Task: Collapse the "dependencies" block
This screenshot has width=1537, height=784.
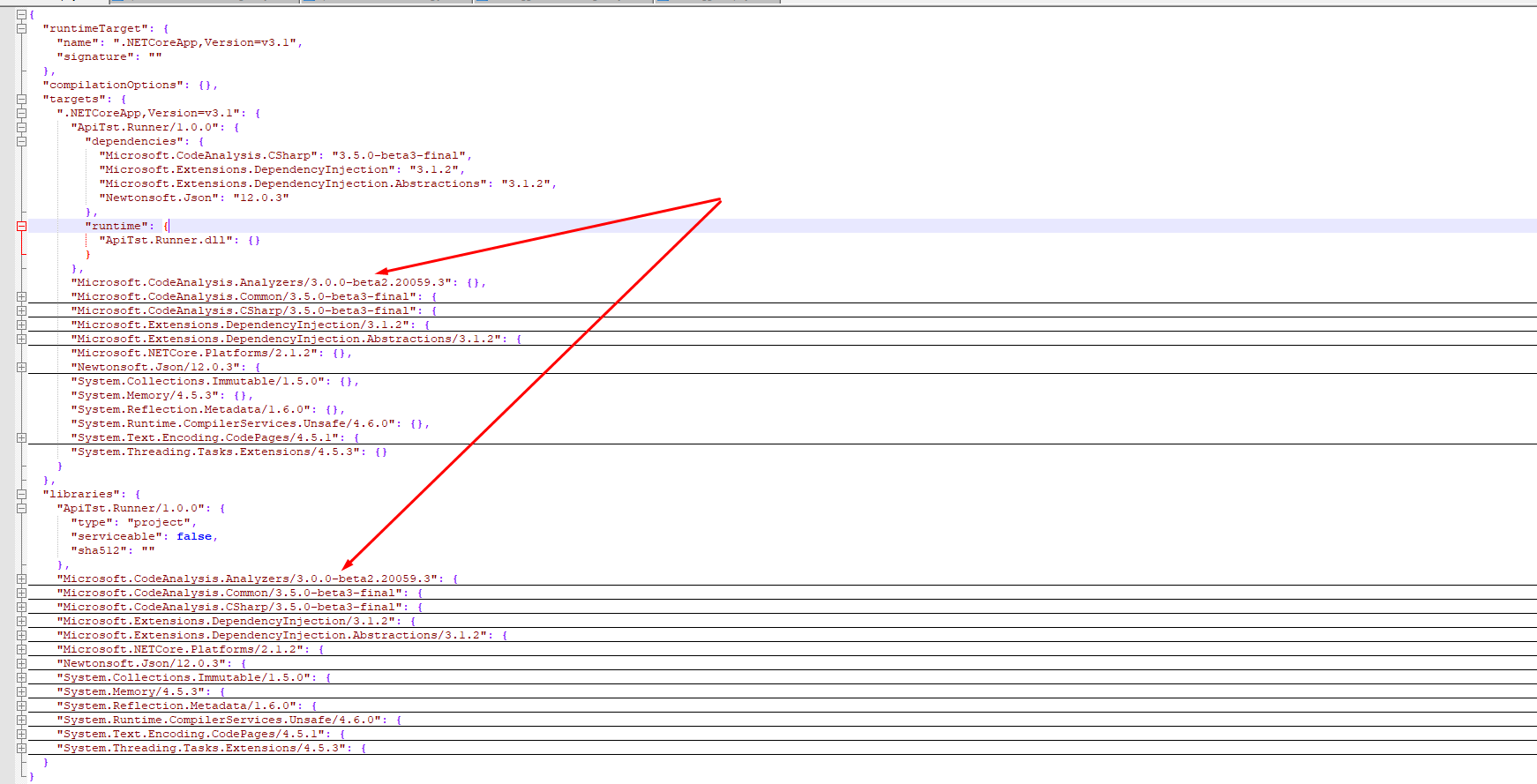Action: 21,141
